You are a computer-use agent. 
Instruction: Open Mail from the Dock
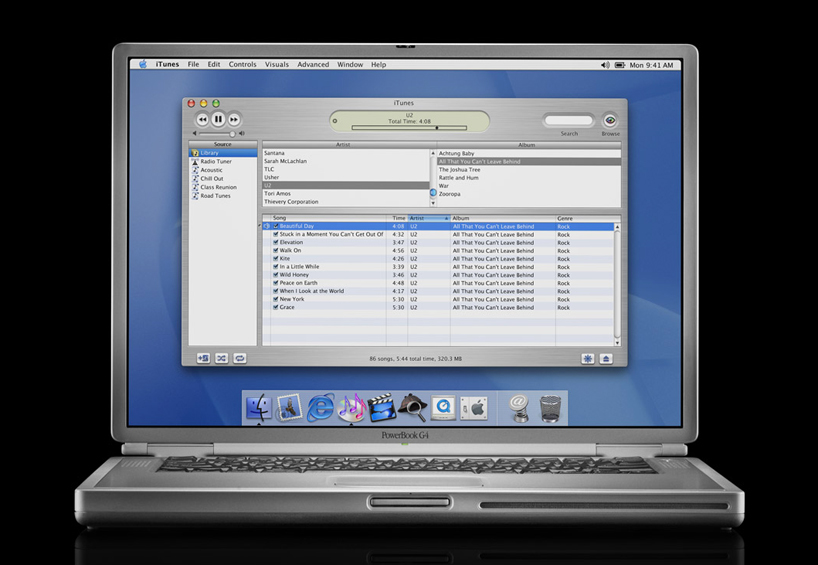click(x=288, y=408)
